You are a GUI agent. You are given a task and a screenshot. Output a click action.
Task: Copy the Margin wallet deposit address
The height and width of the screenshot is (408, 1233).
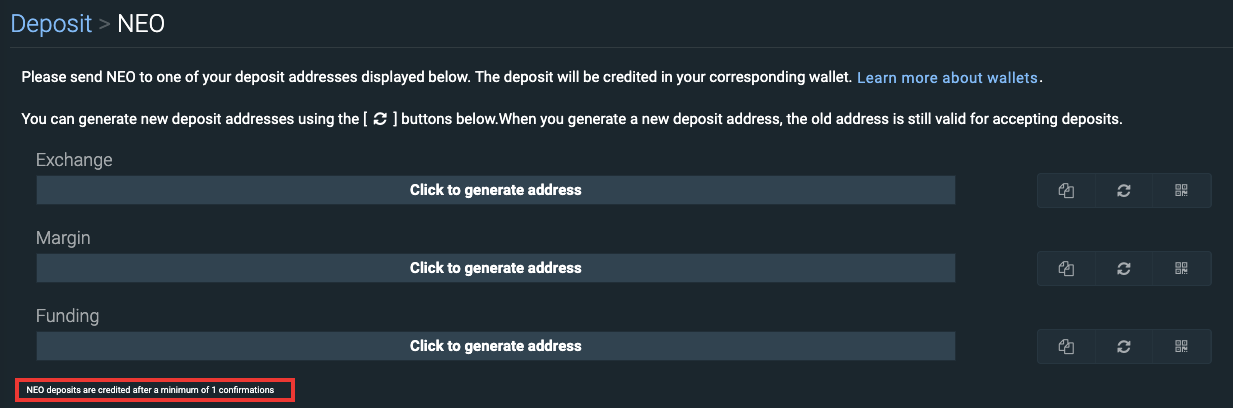(1066, 268)
